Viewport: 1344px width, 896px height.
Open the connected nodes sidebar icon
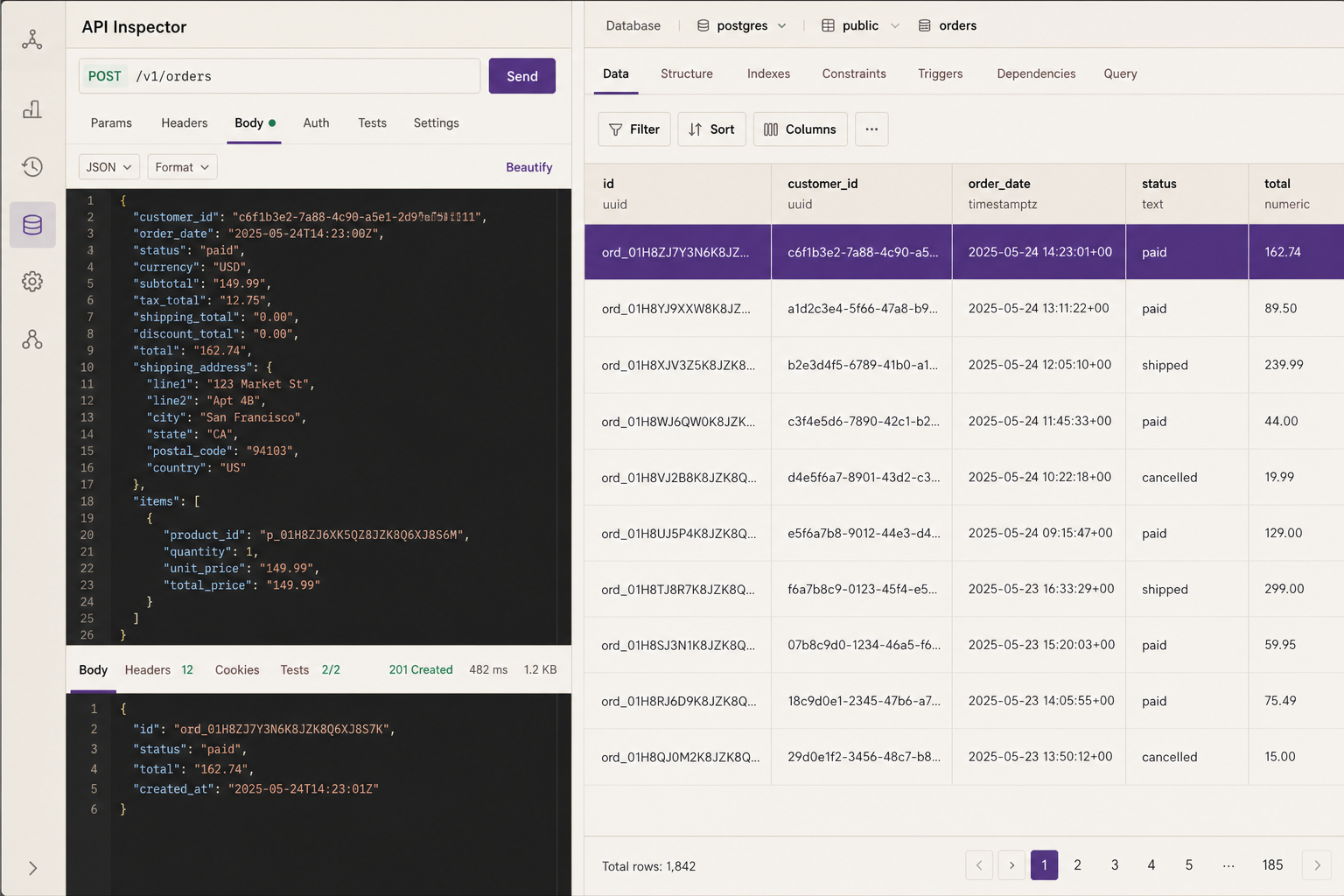pos(32,339)
